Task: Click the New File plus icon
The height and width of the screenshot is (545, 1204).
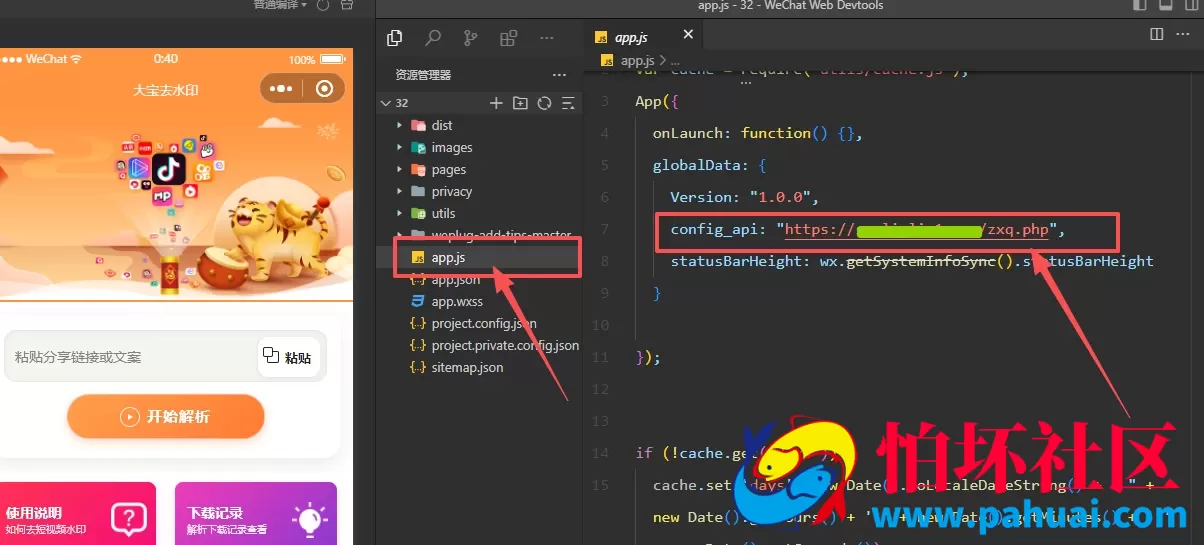Action: 496,103
